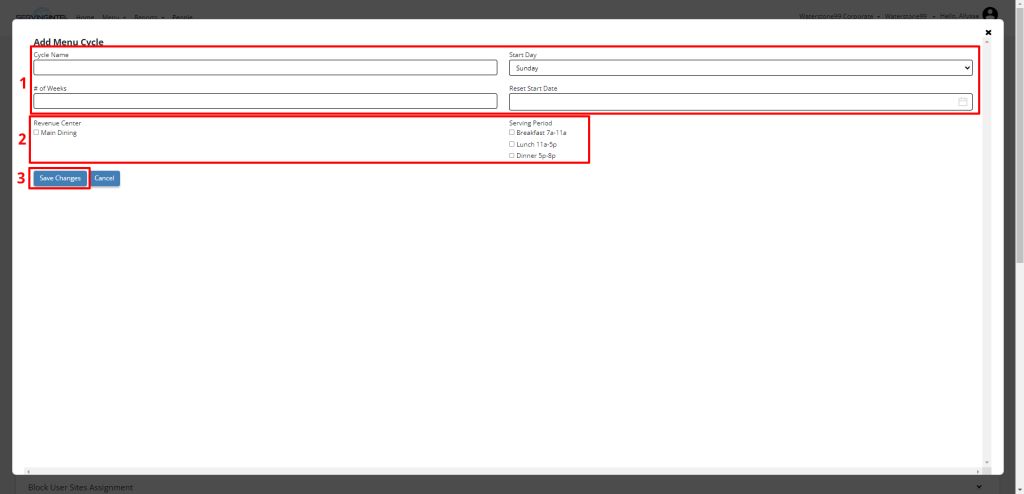The image size is (1024, 494).
Task: Tick the Lunch 11a-5p checkbox
Action: click(x=512, y=144)
